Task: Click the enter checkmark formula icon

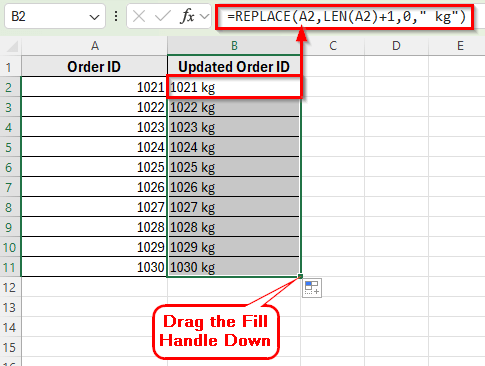Action: coord(163,16)
